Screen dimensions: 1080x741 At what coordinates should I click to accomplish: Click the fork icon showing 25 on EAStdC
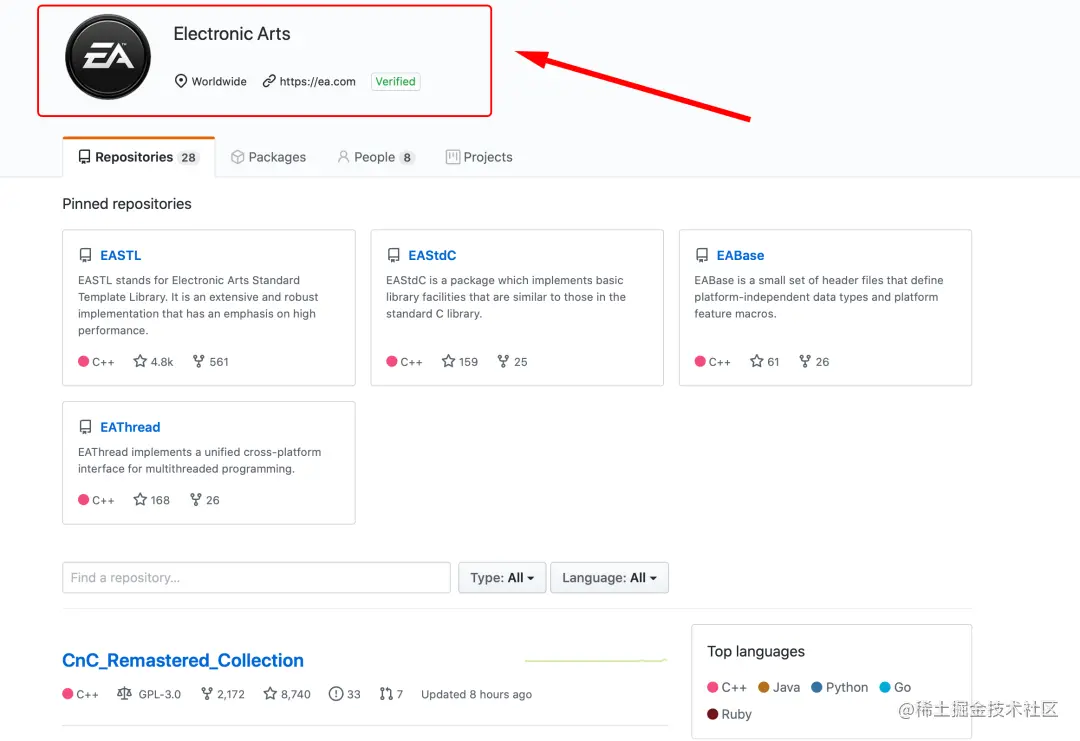[x=503, y=361]
